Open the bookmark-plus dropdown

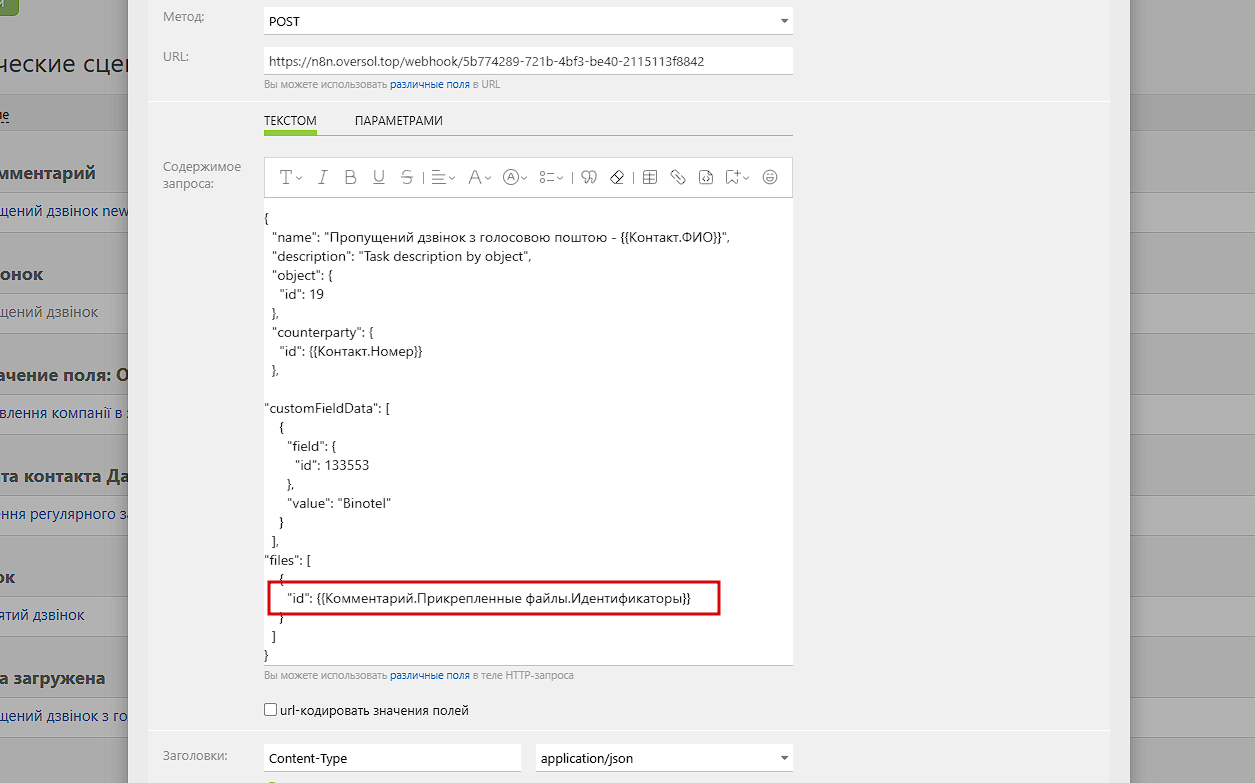[x=737, y=177]
